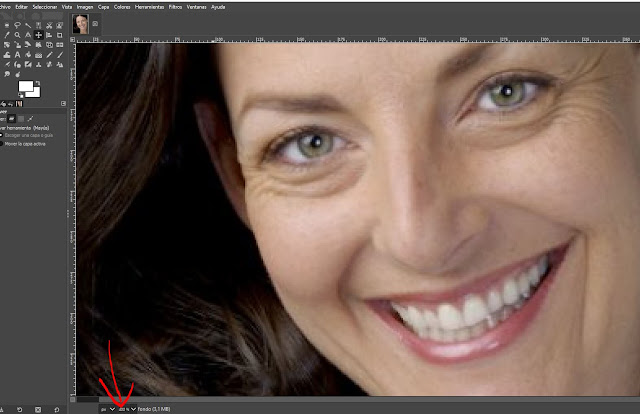
Task: Select the Flip tool
Action: pos(60,45)
